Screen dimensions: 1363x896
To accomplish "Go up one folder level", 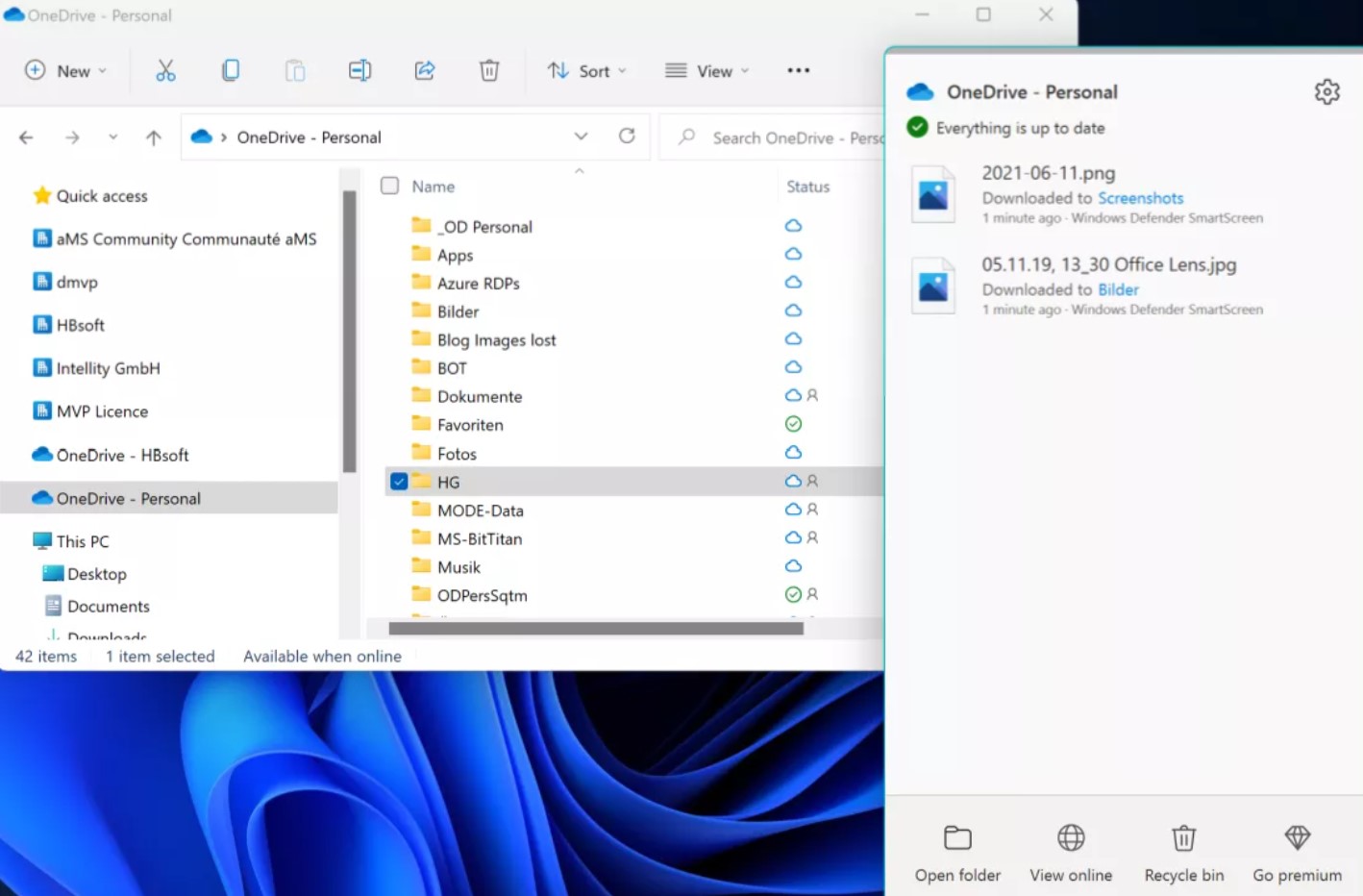I will [x=153, y=137].
